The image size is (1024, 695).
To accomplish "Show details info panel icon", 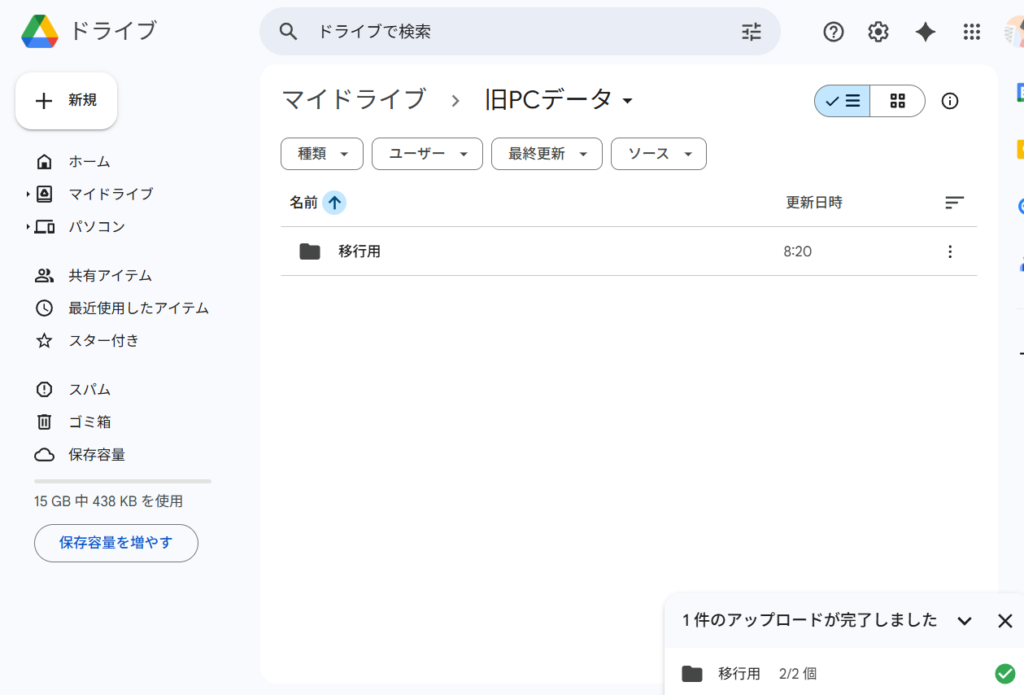I will [x=950, y=101].
